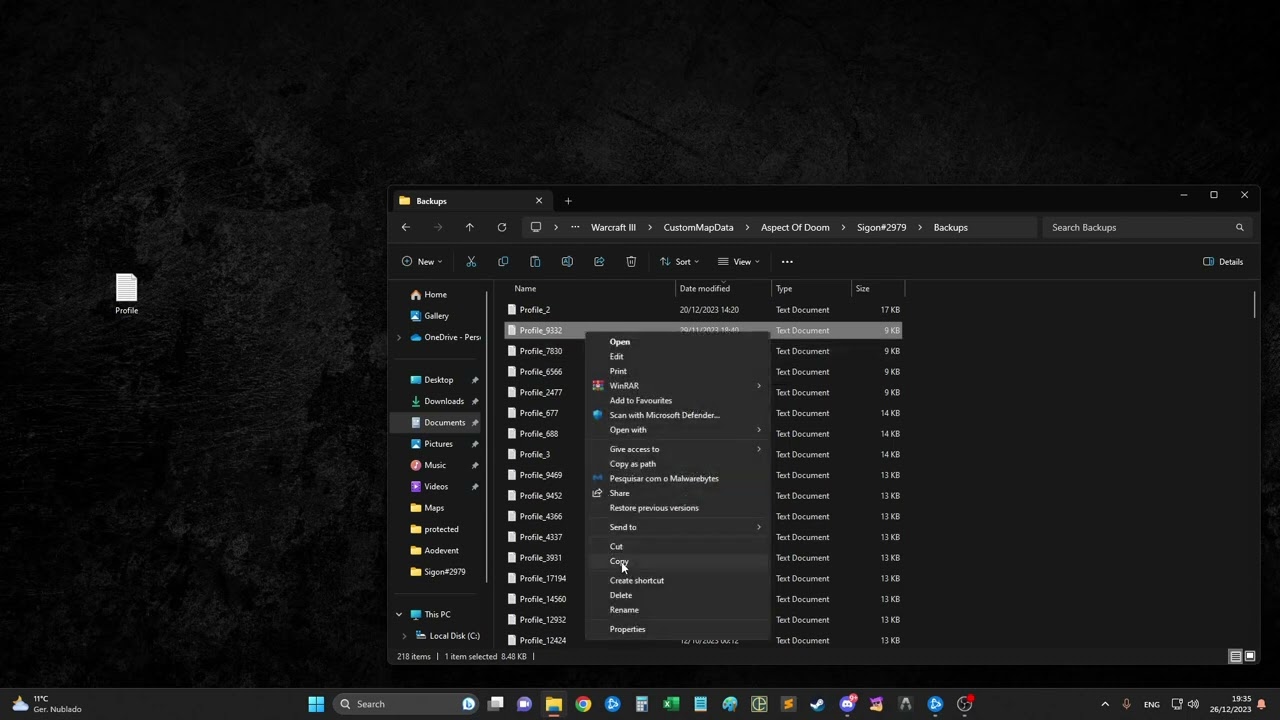Open Excel from the taskbar
The height and width of the screenshot is (720, 1280).
[x=671, y=704]
